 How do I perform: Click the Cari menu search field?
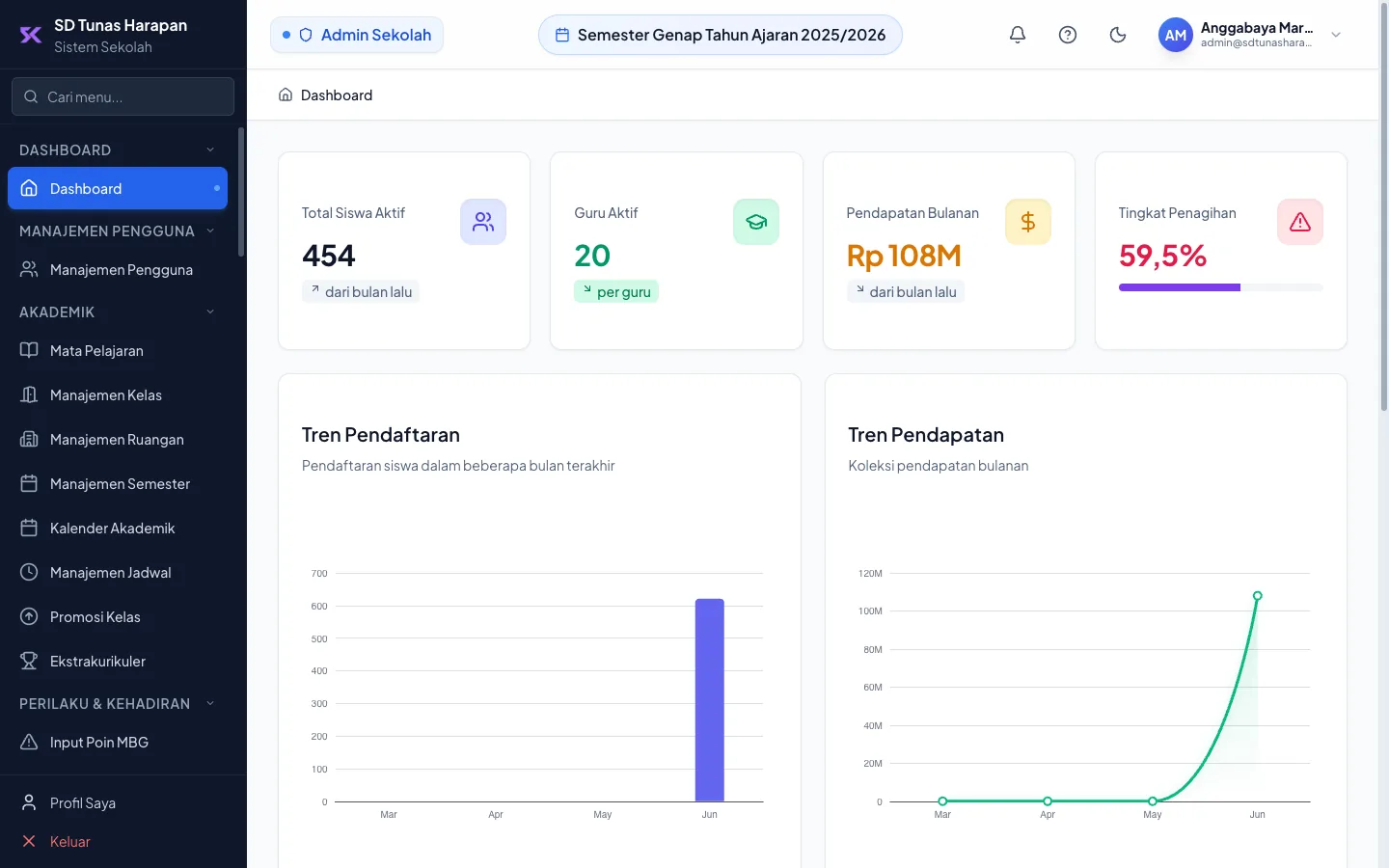click(123, 96)
